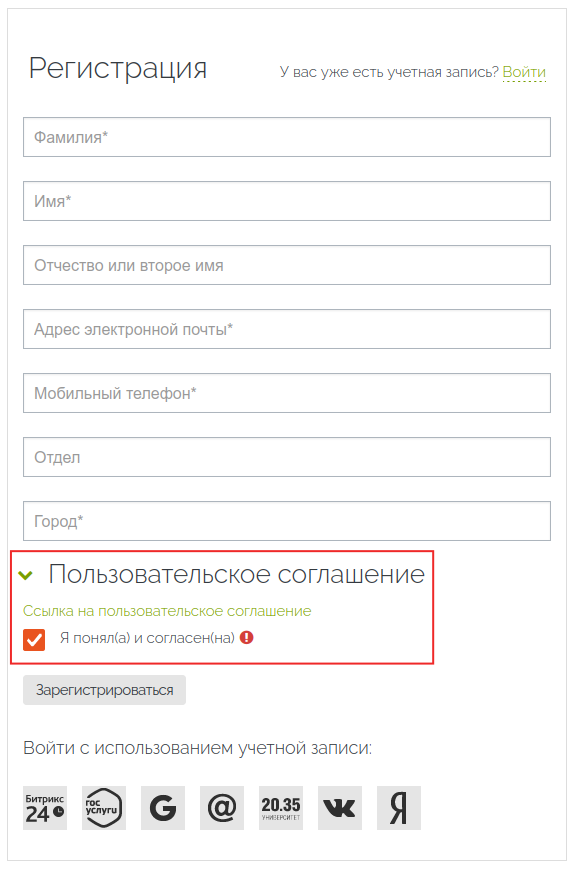Click the 'Пользовательское соглашение' heading

pyautogui.click(x=237, y=574)
